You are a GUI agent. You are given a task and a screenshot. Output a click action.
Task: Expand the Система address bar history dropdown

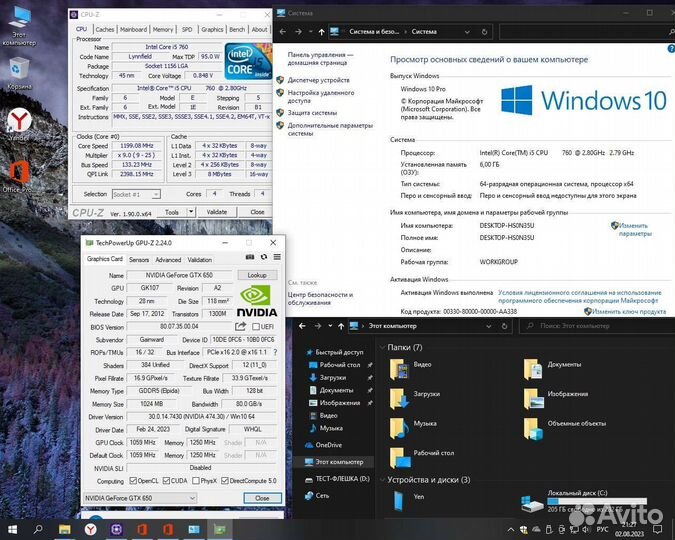(467, 32)
